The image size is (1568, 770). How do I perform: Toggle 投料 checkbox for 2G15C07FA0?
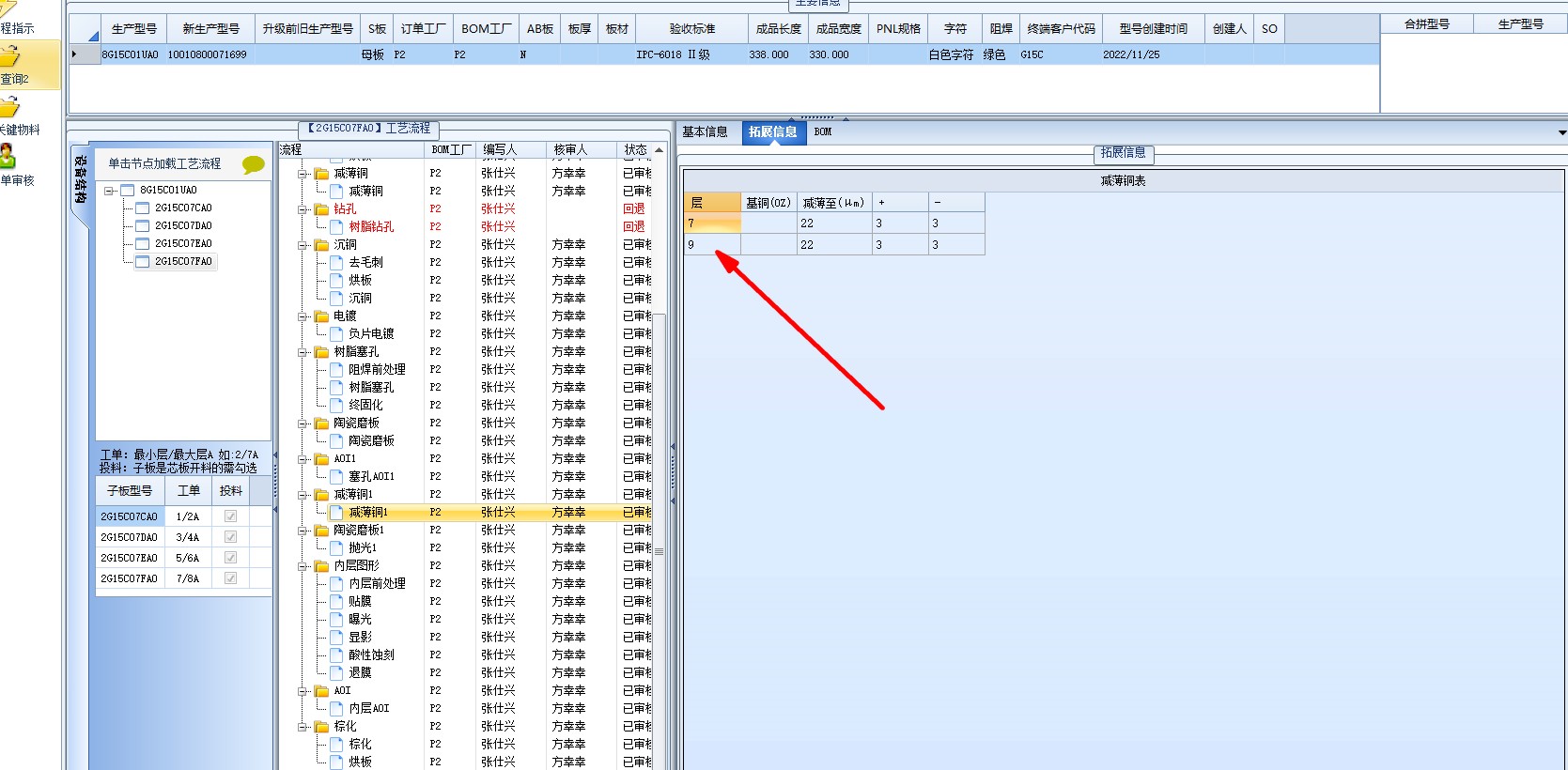[x=230, y=578]
